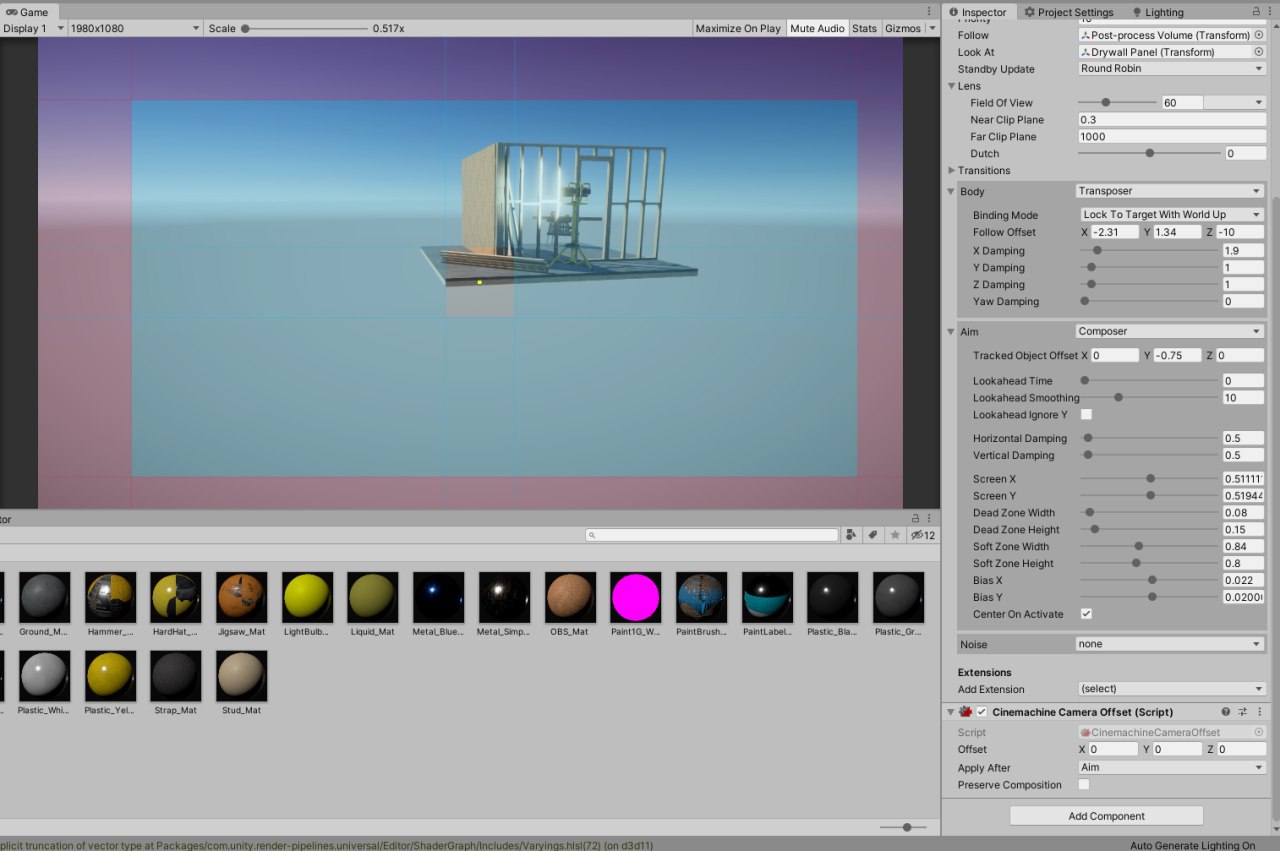Toggle Center On Activate checkbox
The image size is (1280, 851).
point(1086,613)
